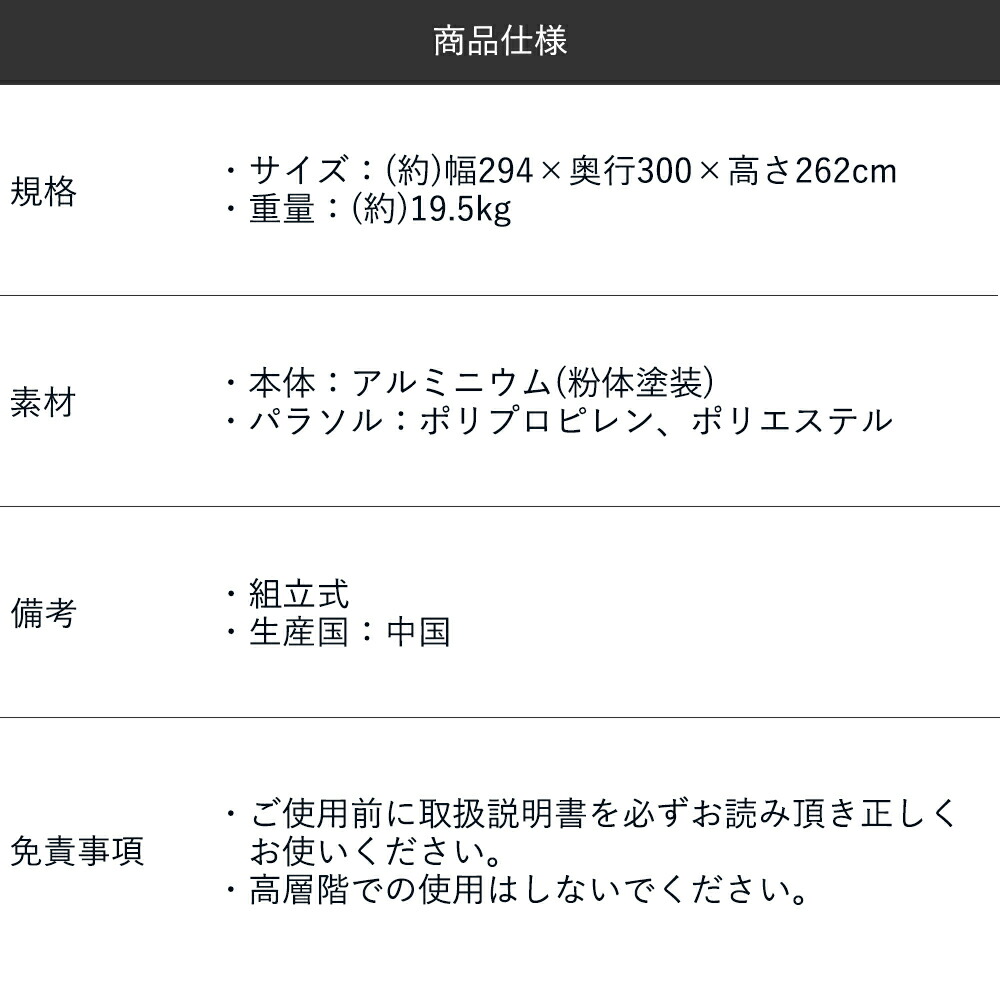The height and width of the screenshot is (1000, 1000).
Task: Click the 重量 (約)19.5kg line
Action: point(369,209)
